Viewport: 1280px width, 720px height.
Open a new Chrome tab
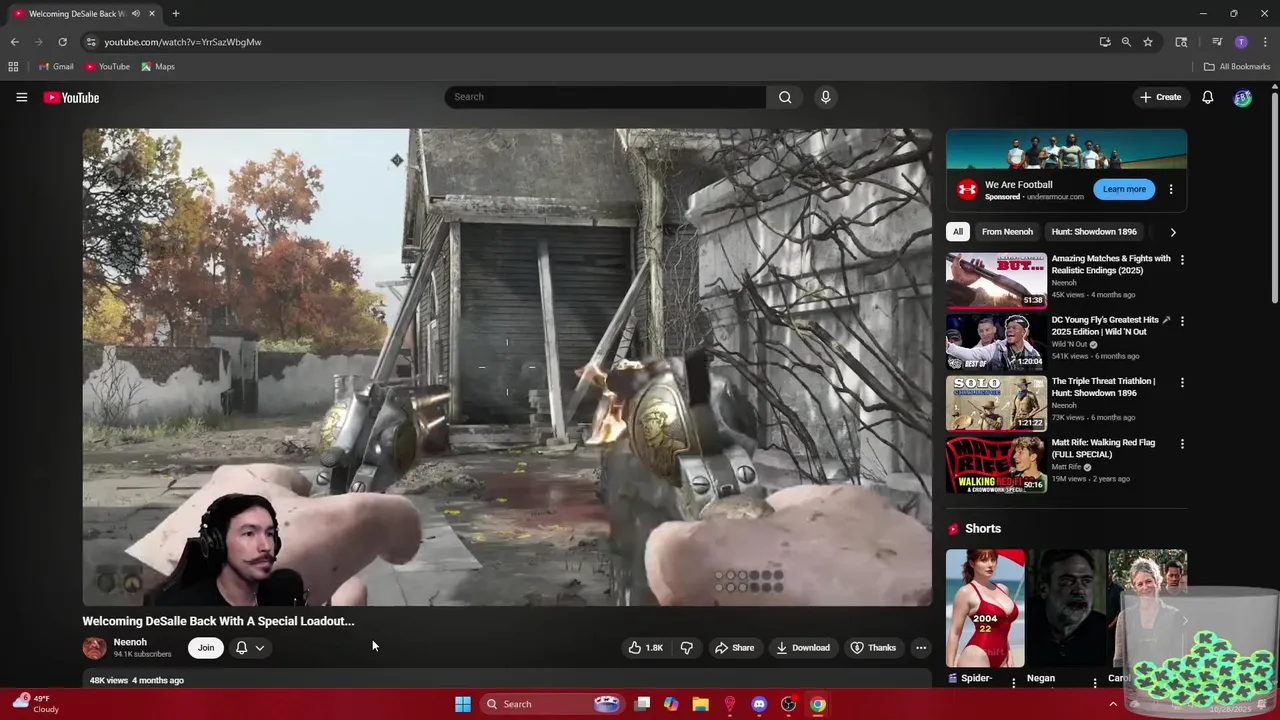coord(175,14)
